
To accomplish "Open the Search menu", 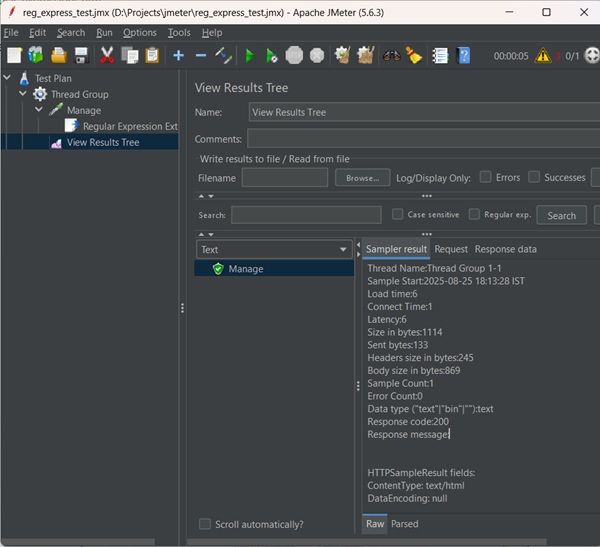I will (71, 33).
